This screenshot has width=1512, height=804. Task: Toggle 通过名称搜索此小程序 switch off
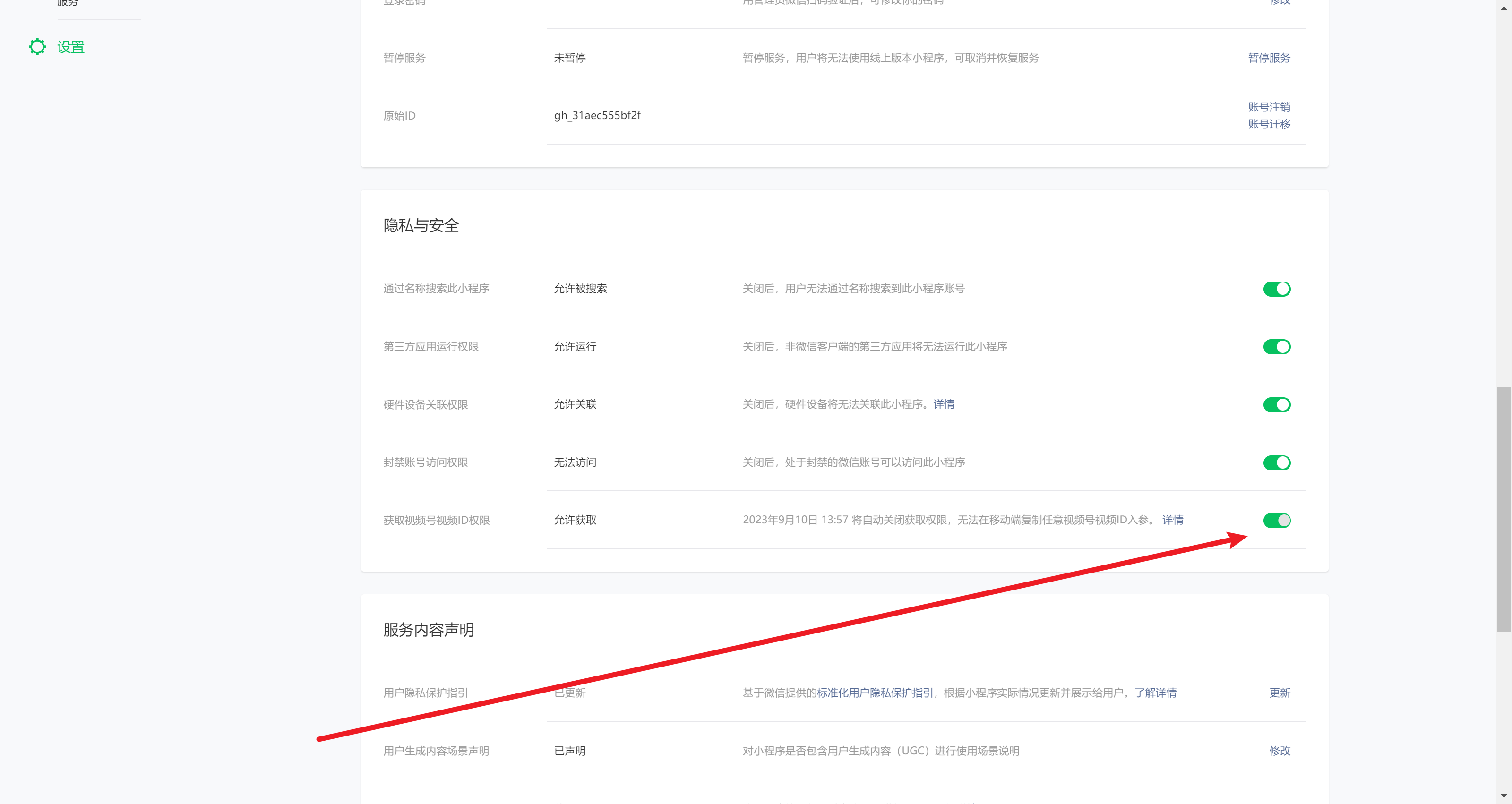pyautogui.click(x=1276, y=289)
